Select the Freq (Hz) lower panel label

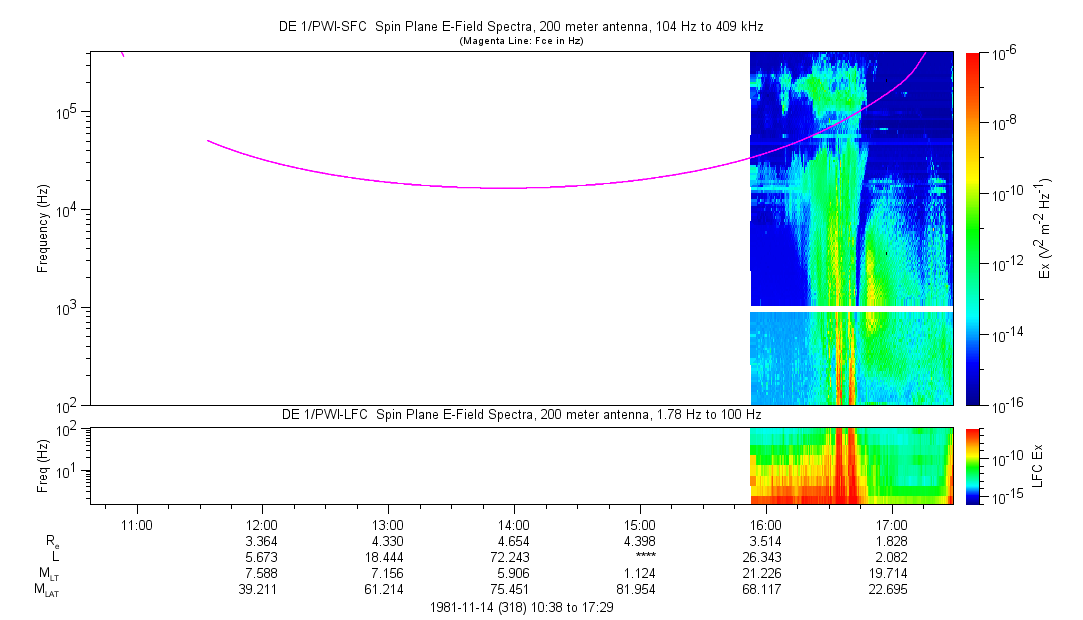[x=43, y=465]
